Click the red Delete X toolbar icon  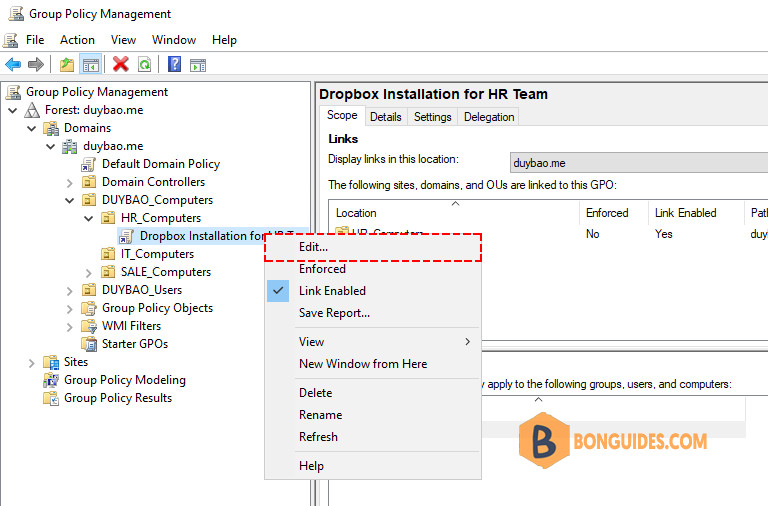(120, 64)
